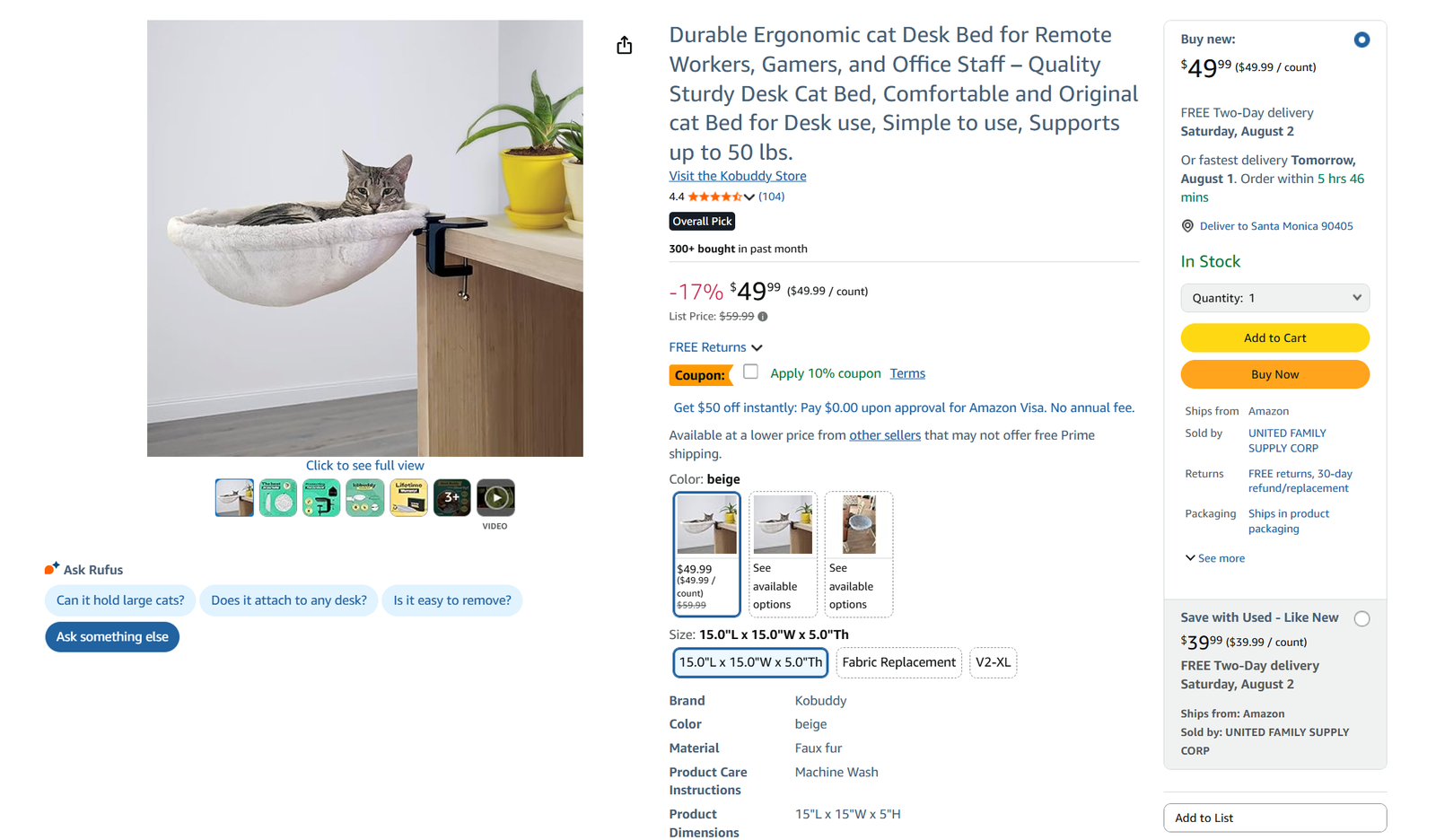
Task: Click the List Price info icon
Action: click(x=763, y=317)
